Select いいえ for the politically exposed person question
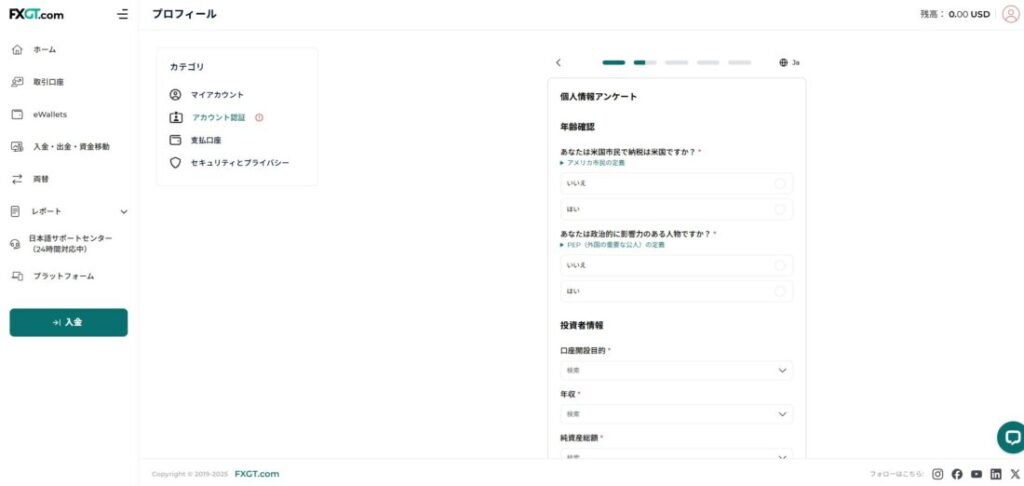 (676, 265)
